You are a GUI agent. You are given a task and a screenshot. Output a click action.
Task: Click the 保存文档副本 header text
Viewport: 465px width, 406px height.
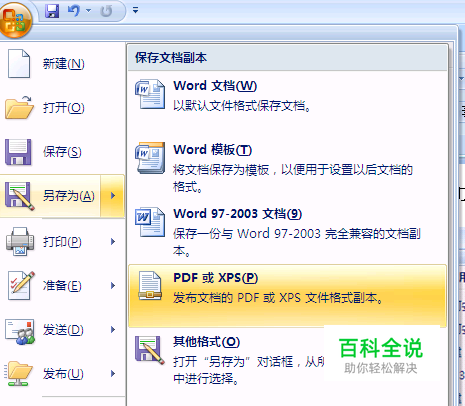(x=171, y=58)
